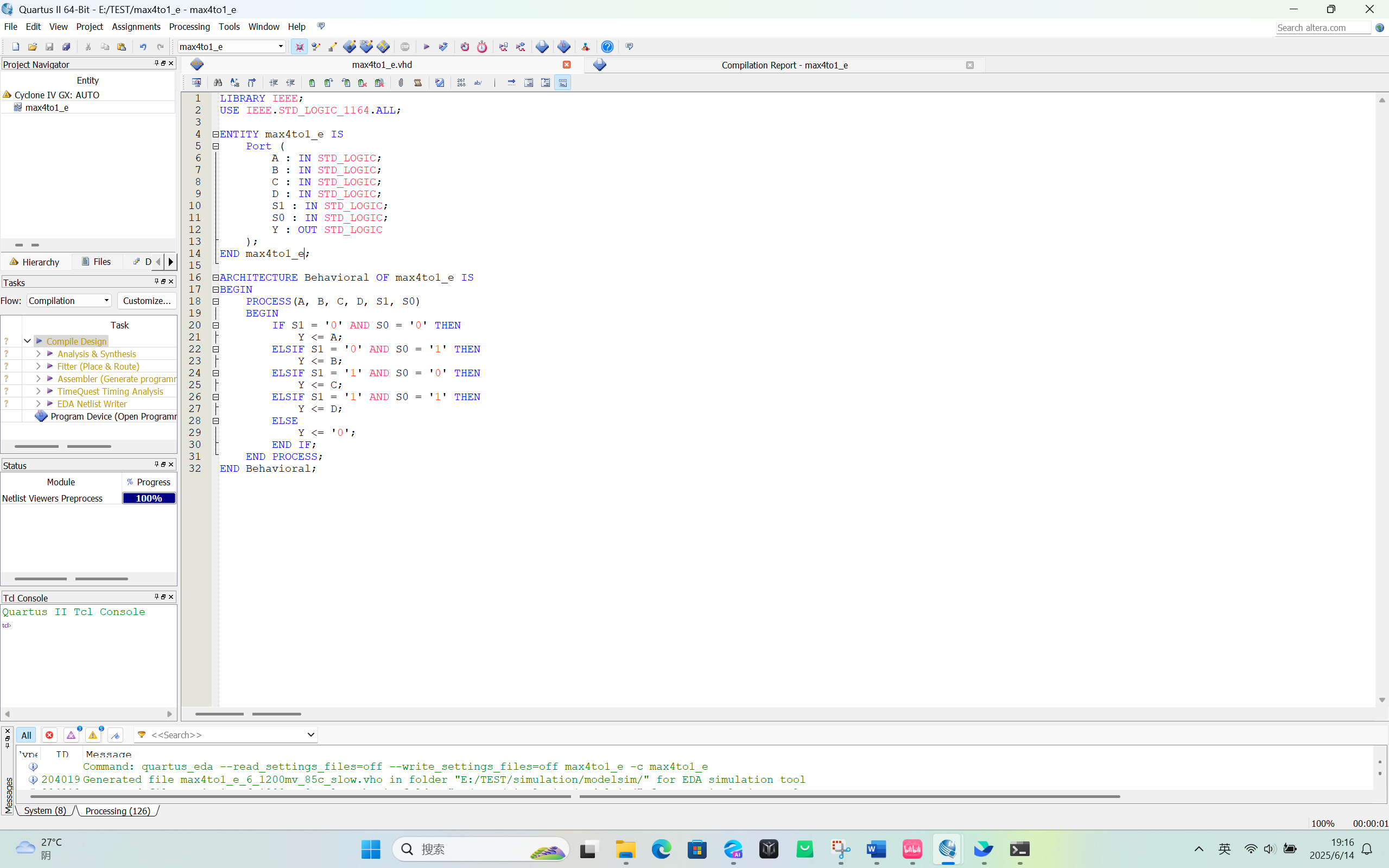Switch to the Files tab in Project Navigator
Screen dimensions: 1389x868
point(97,262)
